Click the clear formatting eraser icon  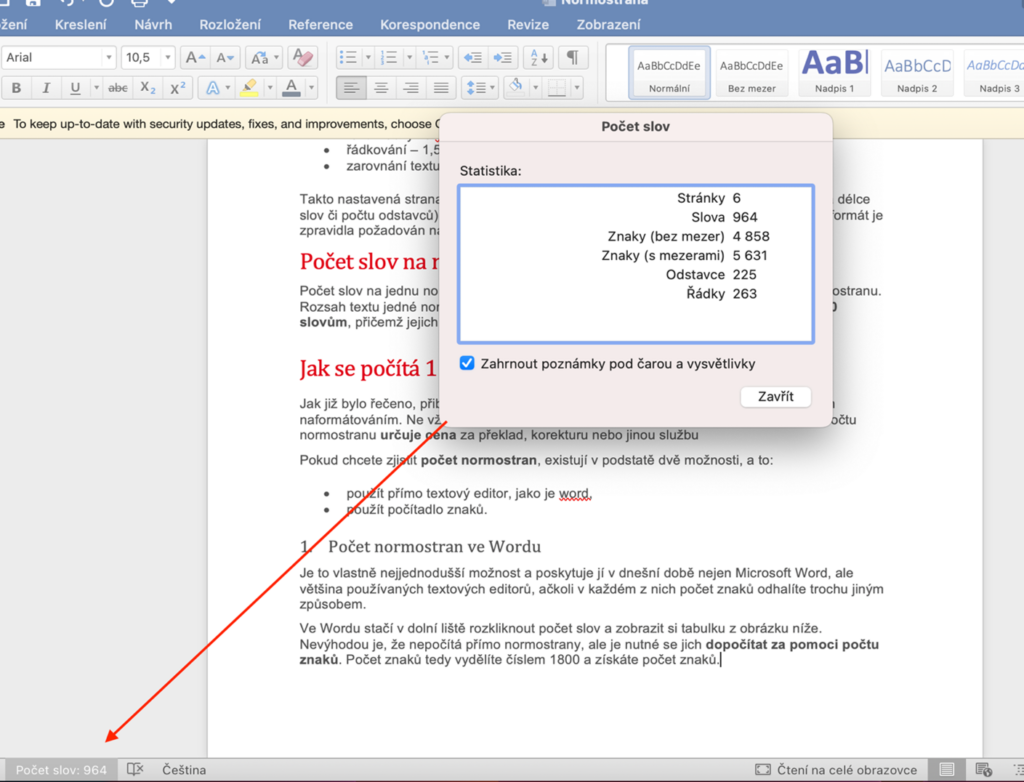[x=303, y=58]
